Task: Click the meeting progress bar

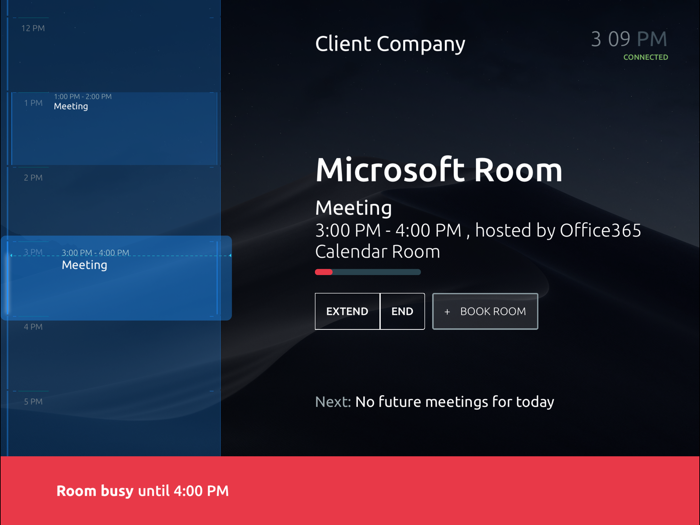Action: tap(367, 272)
